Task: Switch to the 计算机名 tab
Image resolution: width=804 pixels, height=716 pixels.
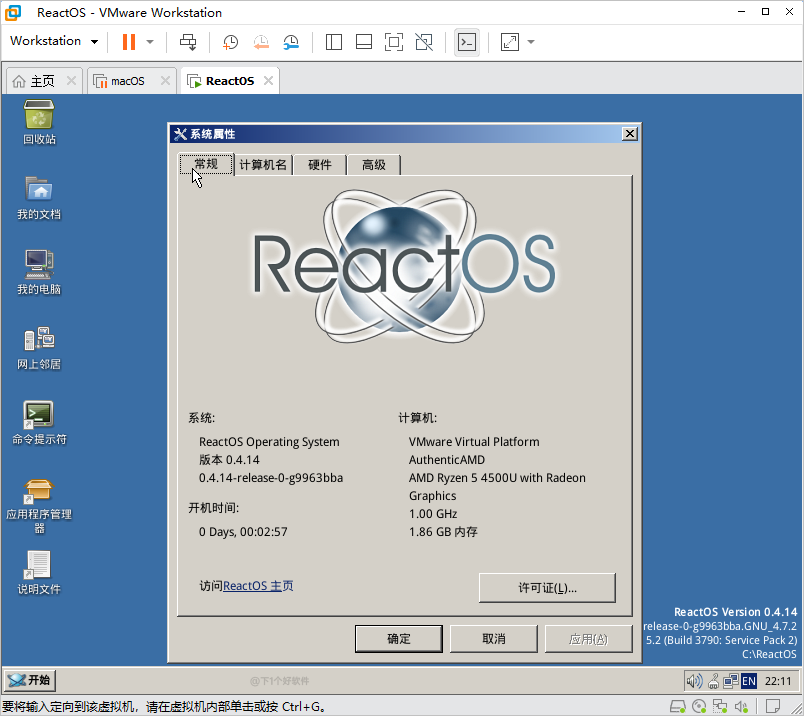Action: point(263,165)
